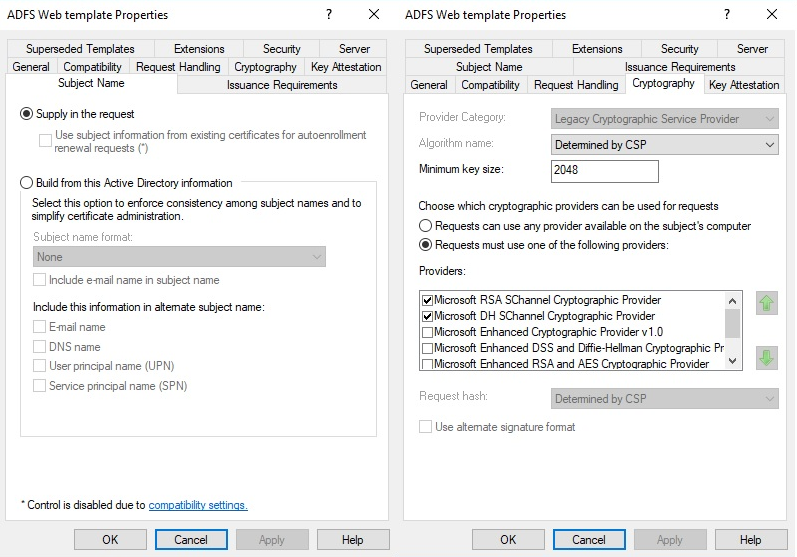Click the Minimum key size field
The width and height of the screenshot is (797, 557).
[x=604, y=171]
